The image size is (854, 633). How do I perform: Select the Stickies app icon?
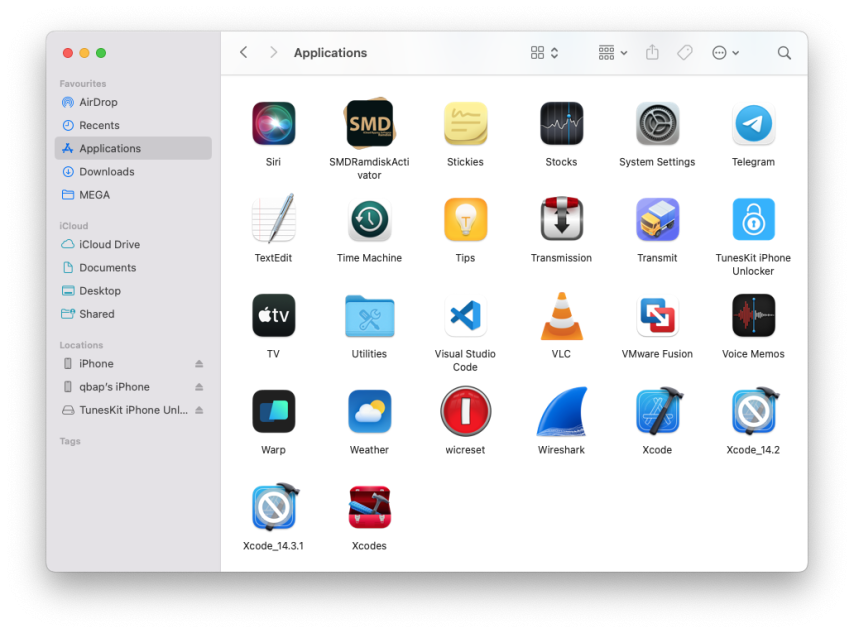[465, 124]
